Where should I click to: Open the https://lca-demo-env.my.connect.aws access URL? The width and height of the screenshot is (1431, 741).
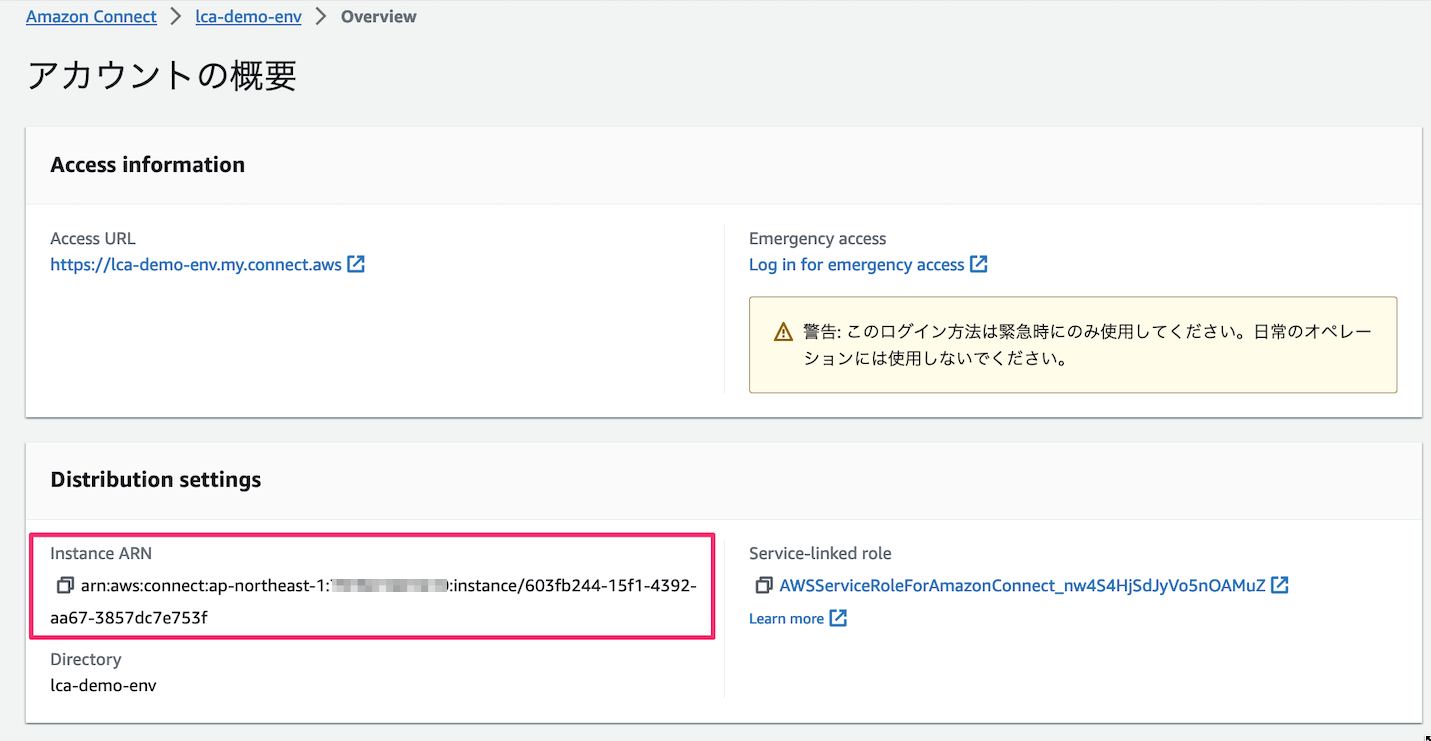click(x=196, y=265)
